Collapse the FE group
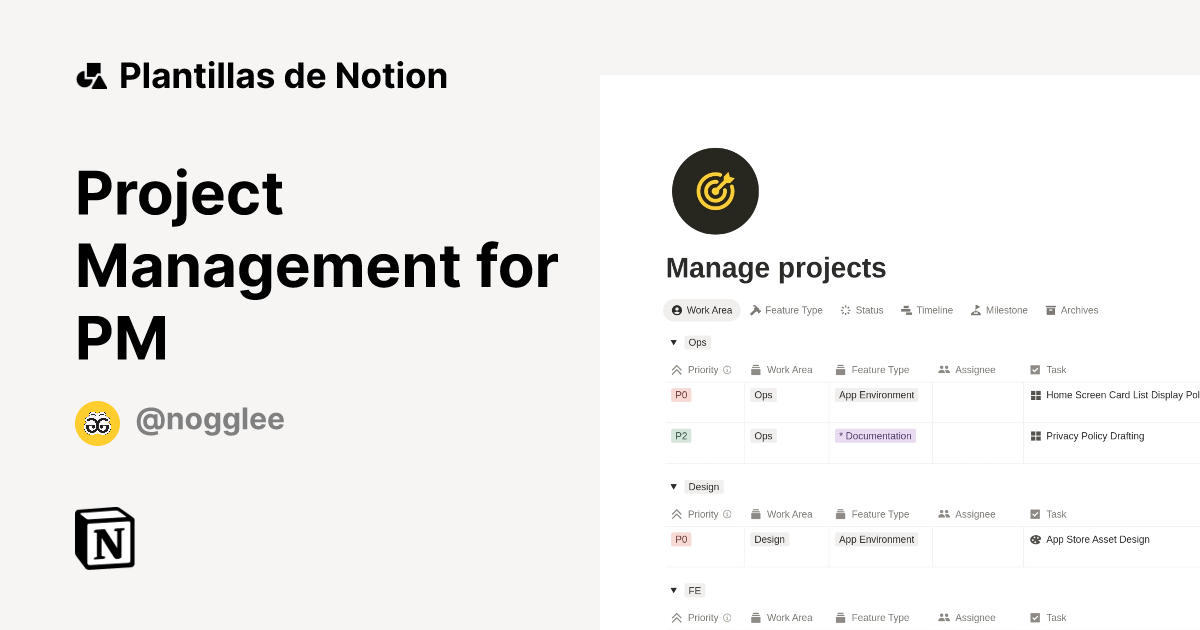Image resolution: width=1200 pixels, height=630 pixels. coord(673,590)
